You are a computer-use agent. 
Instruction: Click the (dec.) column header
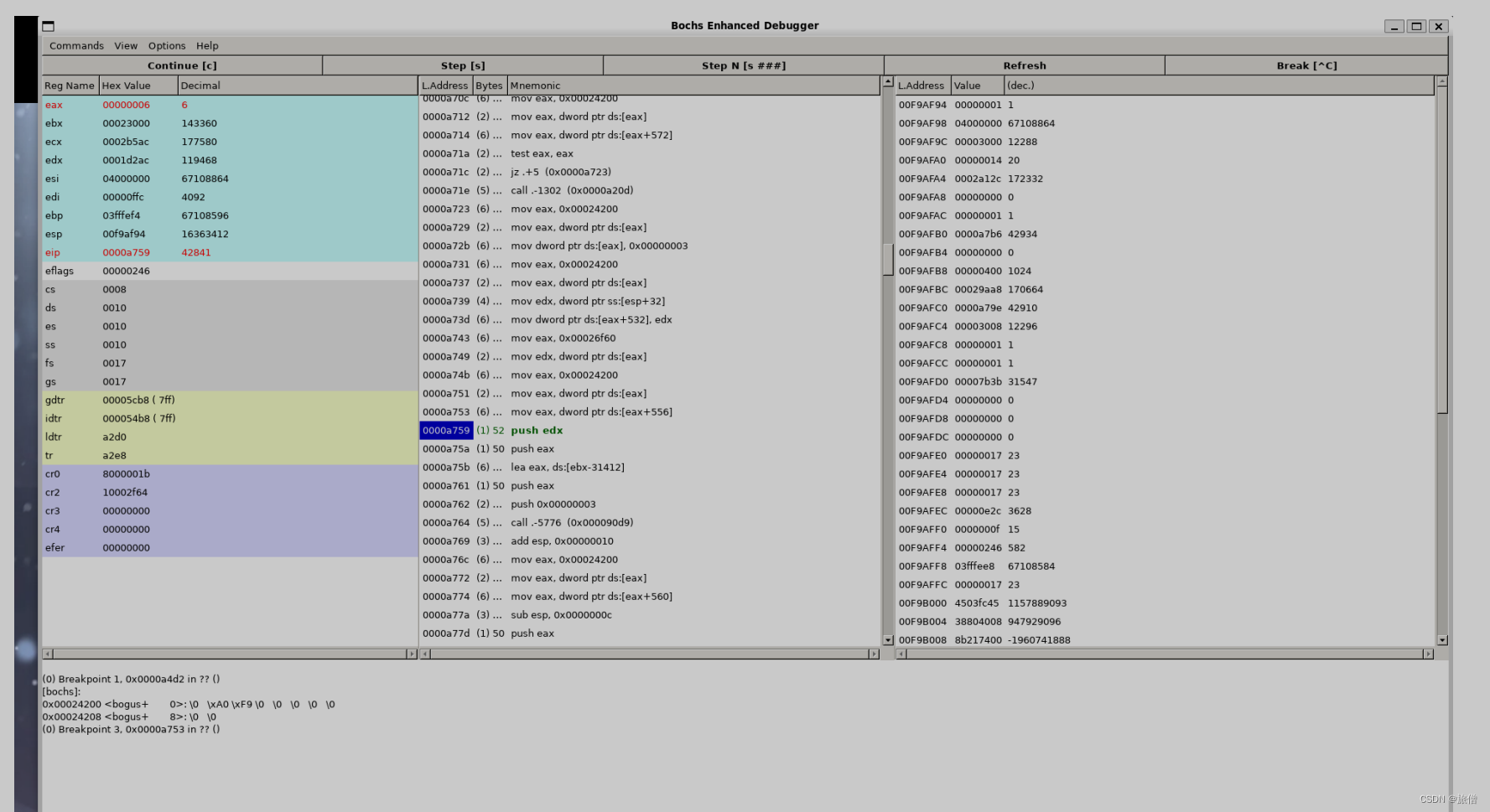1219,85
